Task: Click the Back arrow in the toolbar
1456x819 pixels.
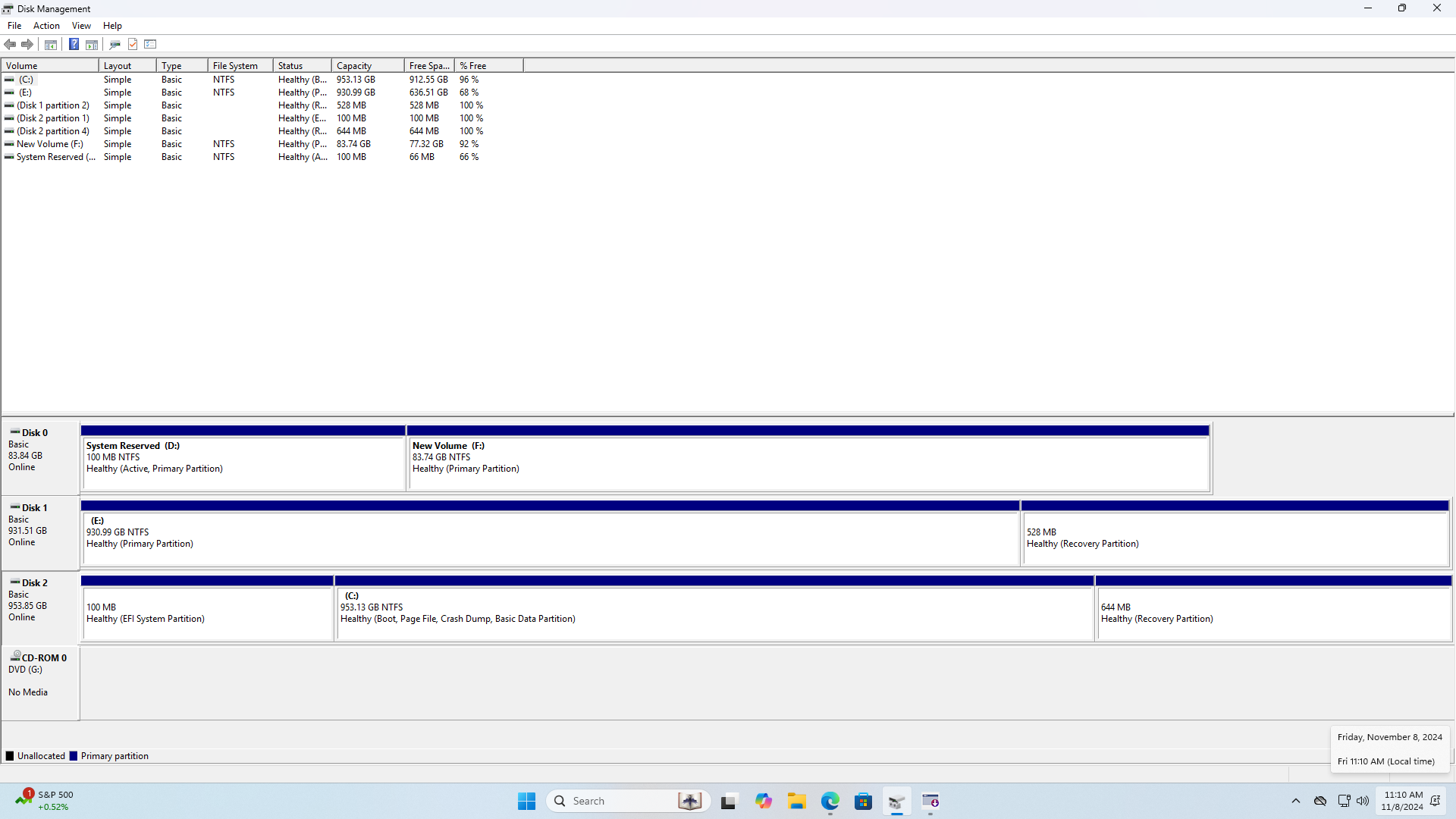Action: [x=11, y=44]
